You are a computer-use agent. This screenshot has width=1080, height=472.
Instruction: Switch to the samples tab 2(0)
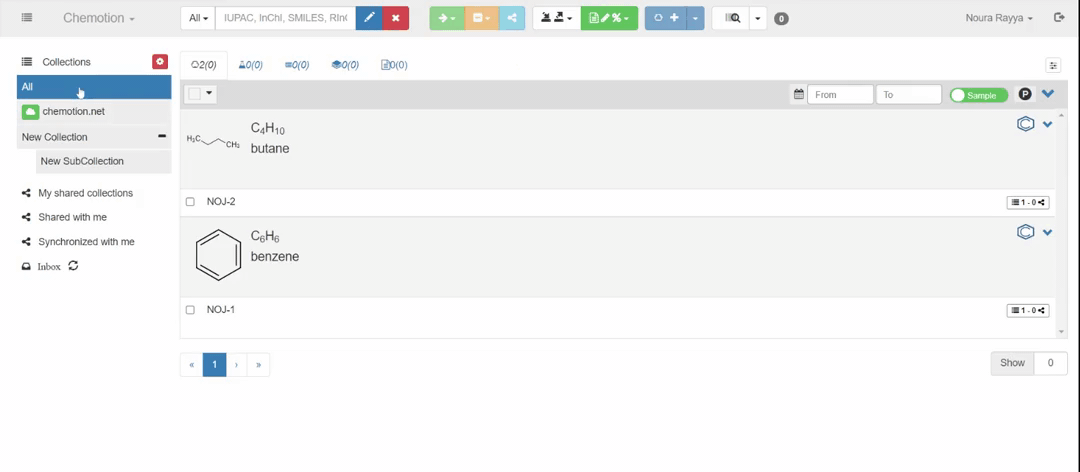[203, 65]
